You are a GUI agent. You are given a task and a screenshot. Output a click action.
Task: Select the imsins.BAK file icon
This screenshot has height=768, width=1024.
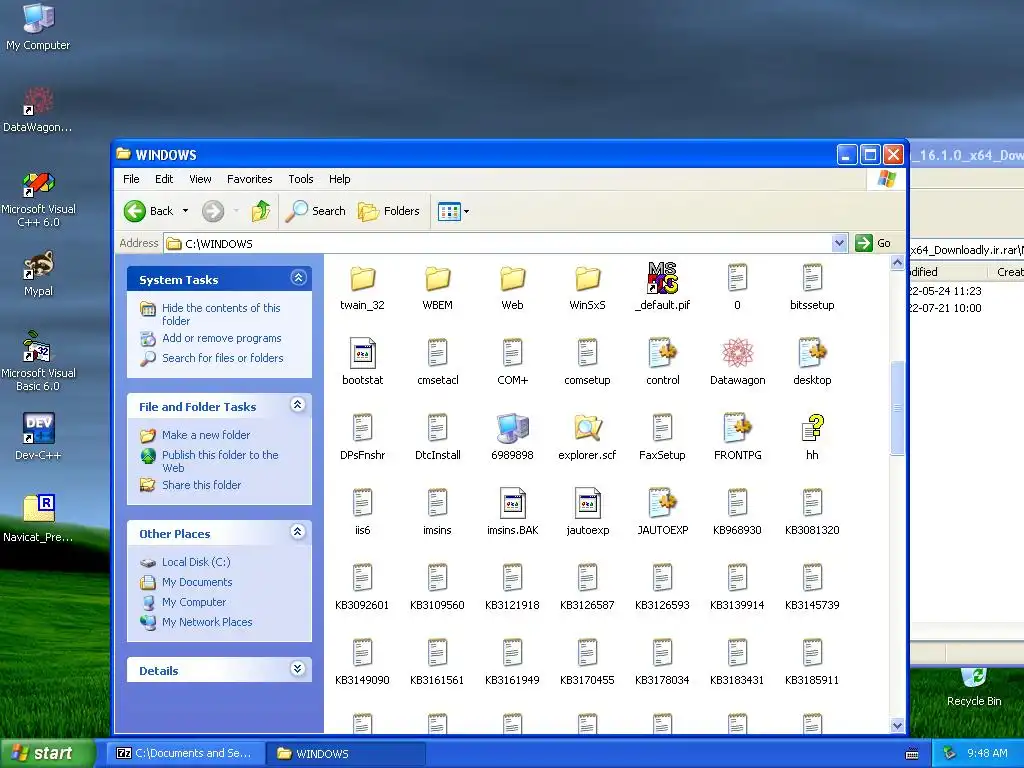point(513,504)
